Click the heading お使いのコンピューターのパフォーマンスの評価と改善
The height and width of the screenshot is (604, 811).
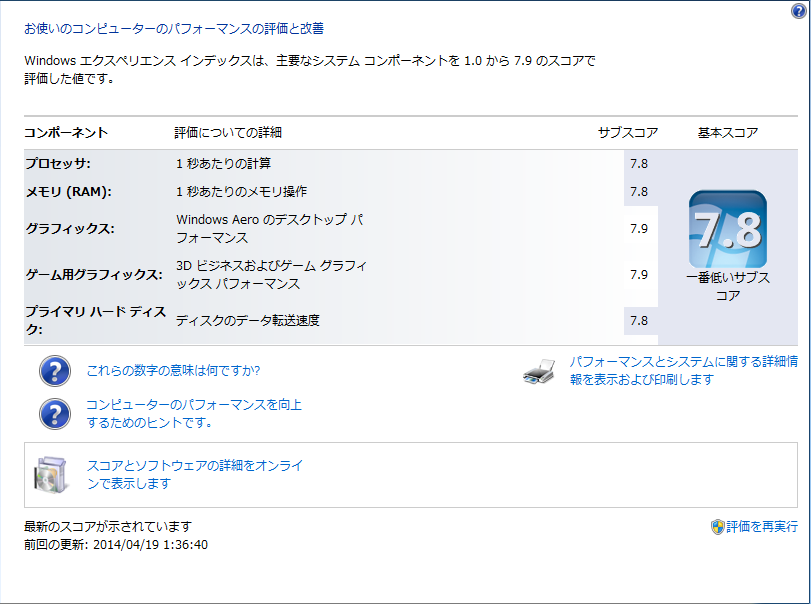[174, 28]
